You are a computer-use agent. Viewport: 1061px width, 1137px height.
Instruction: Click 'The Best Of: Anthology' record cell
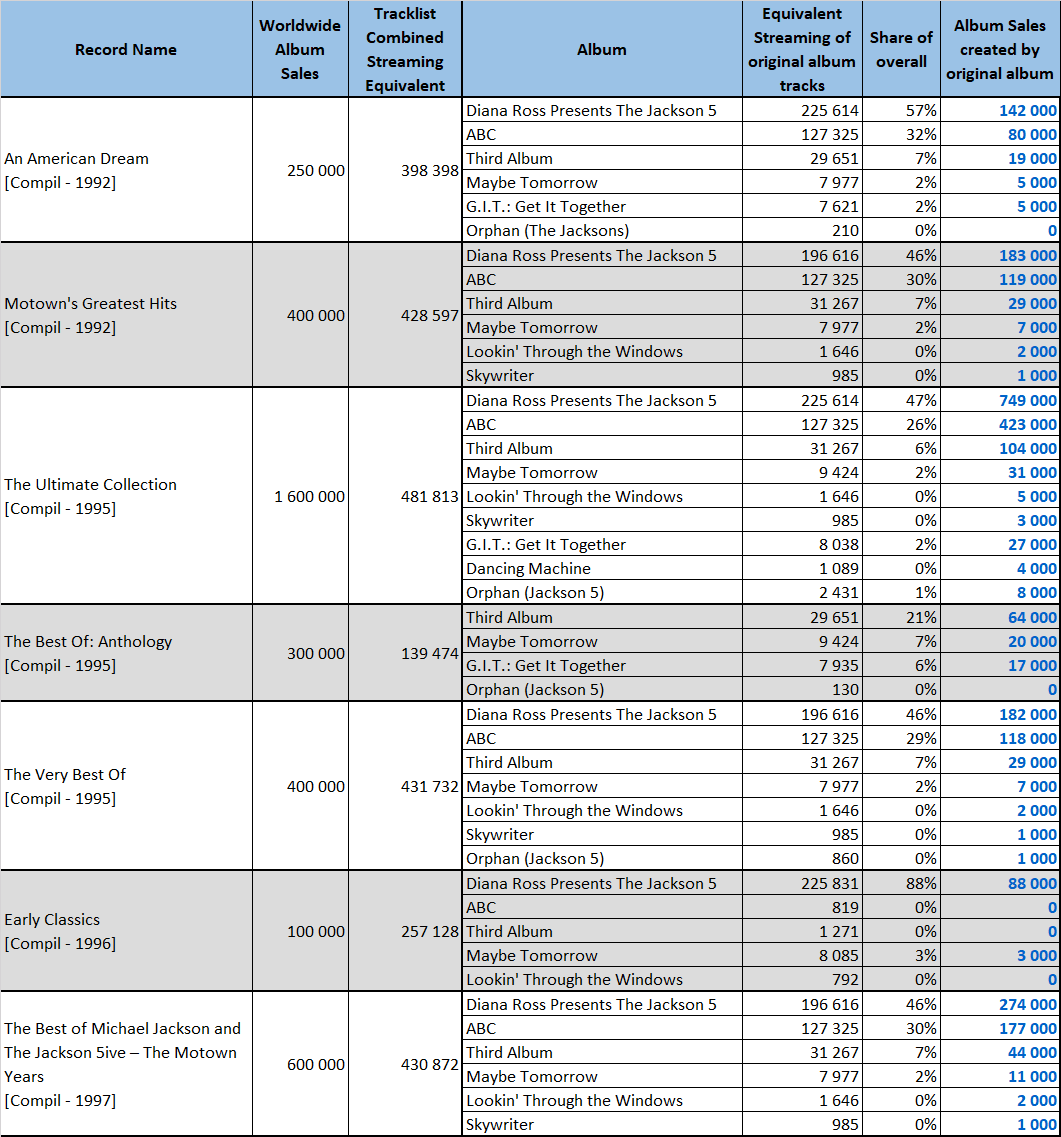click(x=126, y=653)
